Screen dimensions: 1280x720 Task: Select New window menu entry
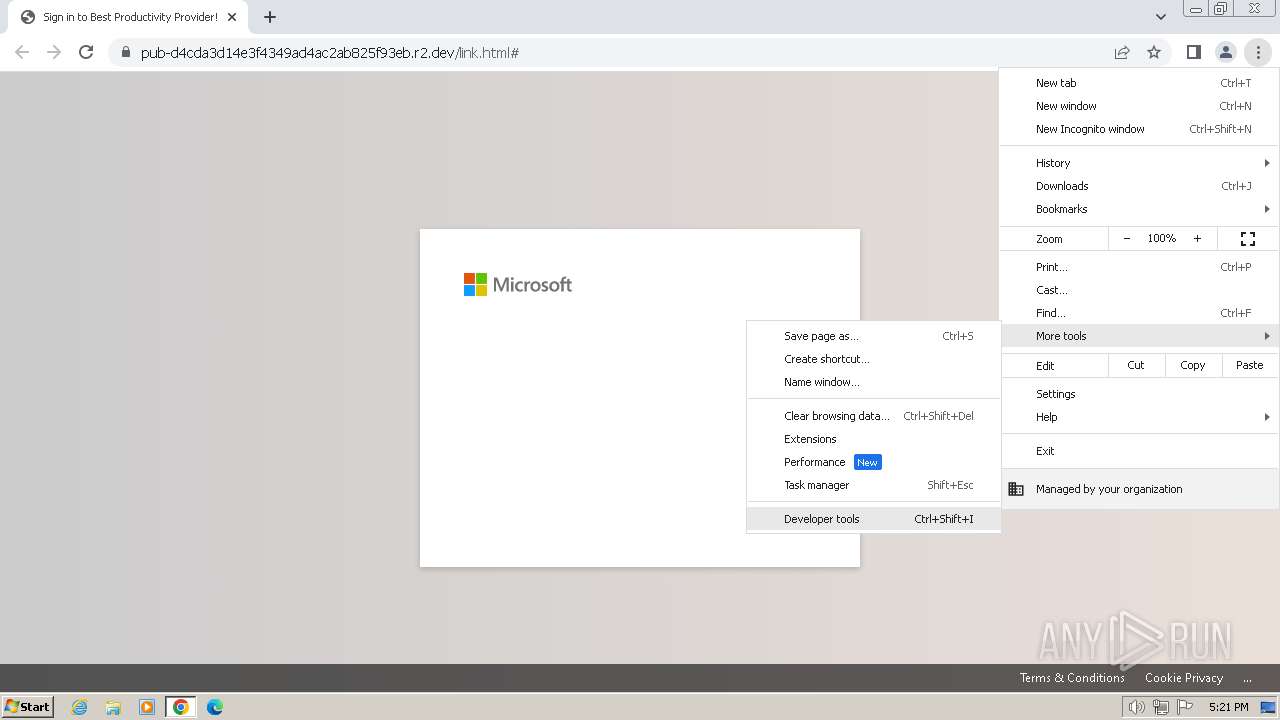1140,106
